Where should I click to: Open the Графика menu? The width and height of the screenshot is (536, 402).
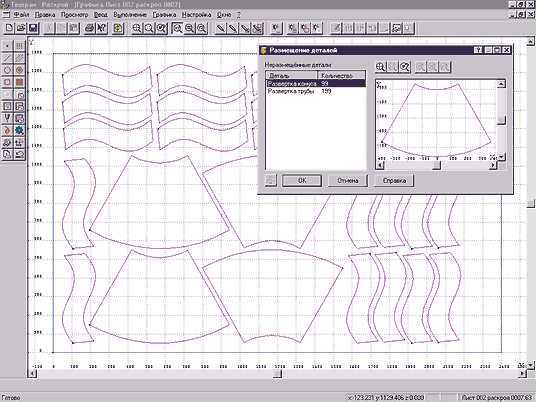point(164,15)
